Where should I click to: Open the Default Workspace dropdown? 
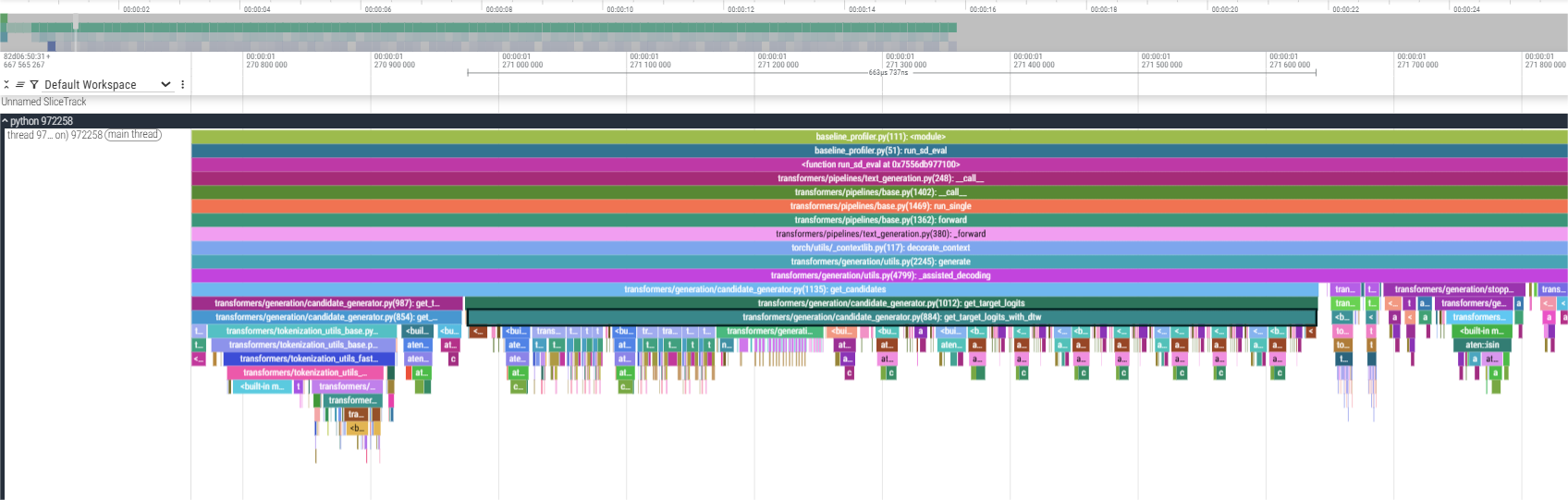[x=106, y=84]
